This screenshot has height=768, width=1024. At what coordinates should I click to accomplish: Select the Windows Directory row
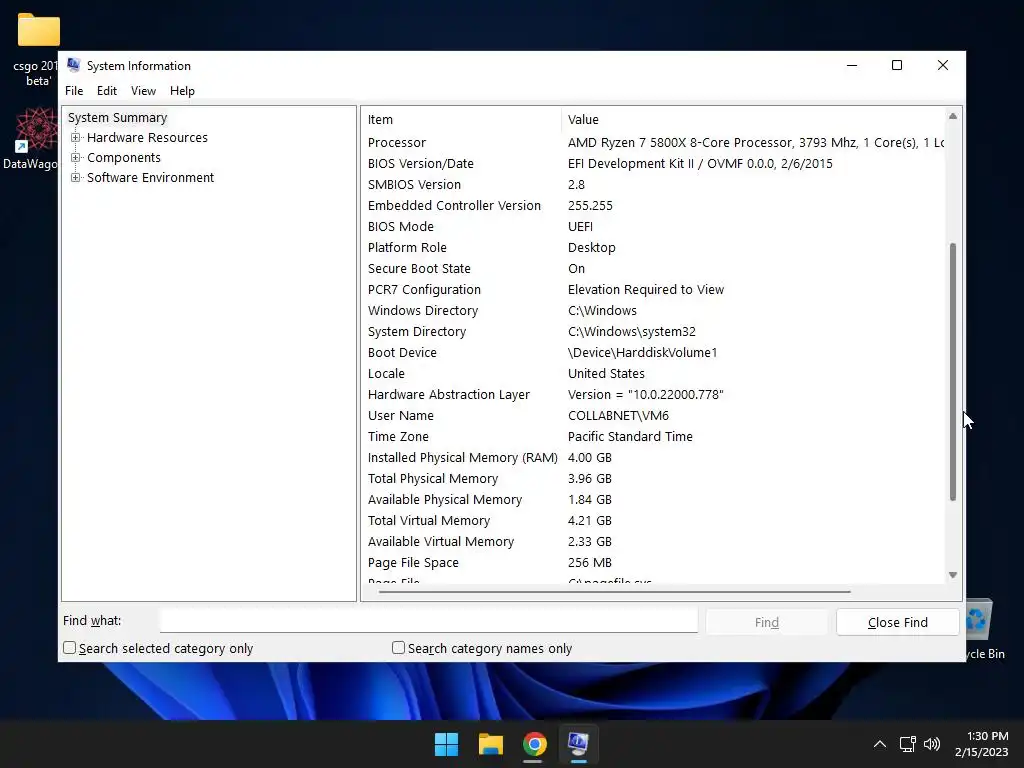(x=653, y=310)
